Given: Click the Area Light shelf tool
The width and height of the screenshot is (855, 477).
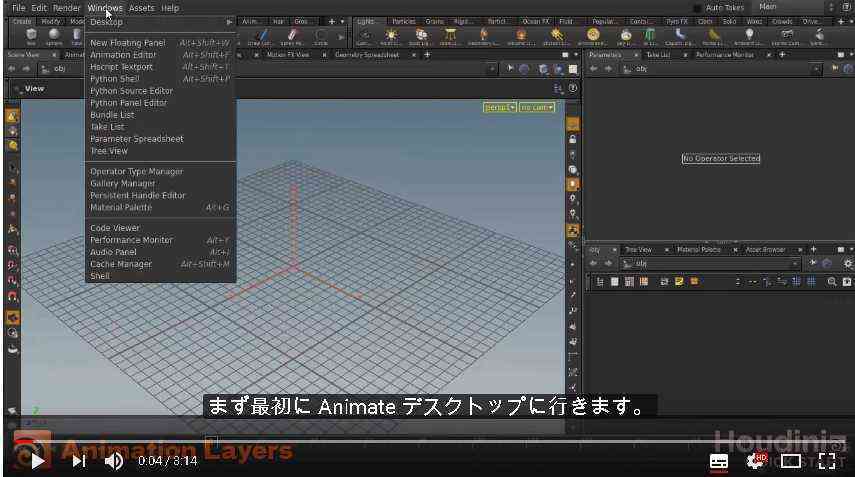Looking at the screenshot, I should 450,37.
